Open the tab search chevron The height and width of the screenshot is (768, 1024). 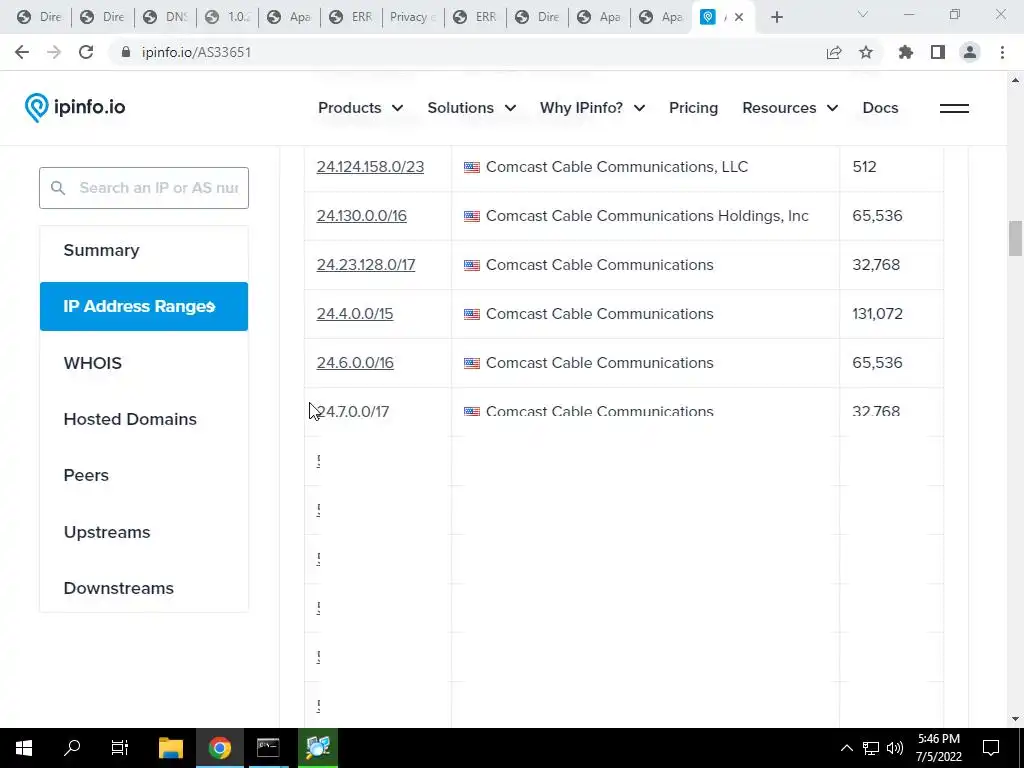(x=862, y=14)
